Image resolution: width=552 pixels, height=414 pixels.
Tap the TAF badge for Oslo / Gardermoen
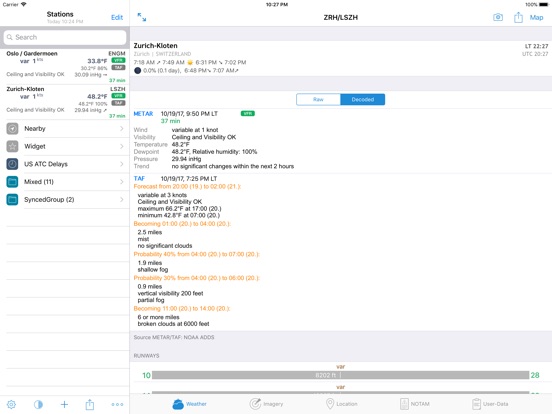point(118,67)
